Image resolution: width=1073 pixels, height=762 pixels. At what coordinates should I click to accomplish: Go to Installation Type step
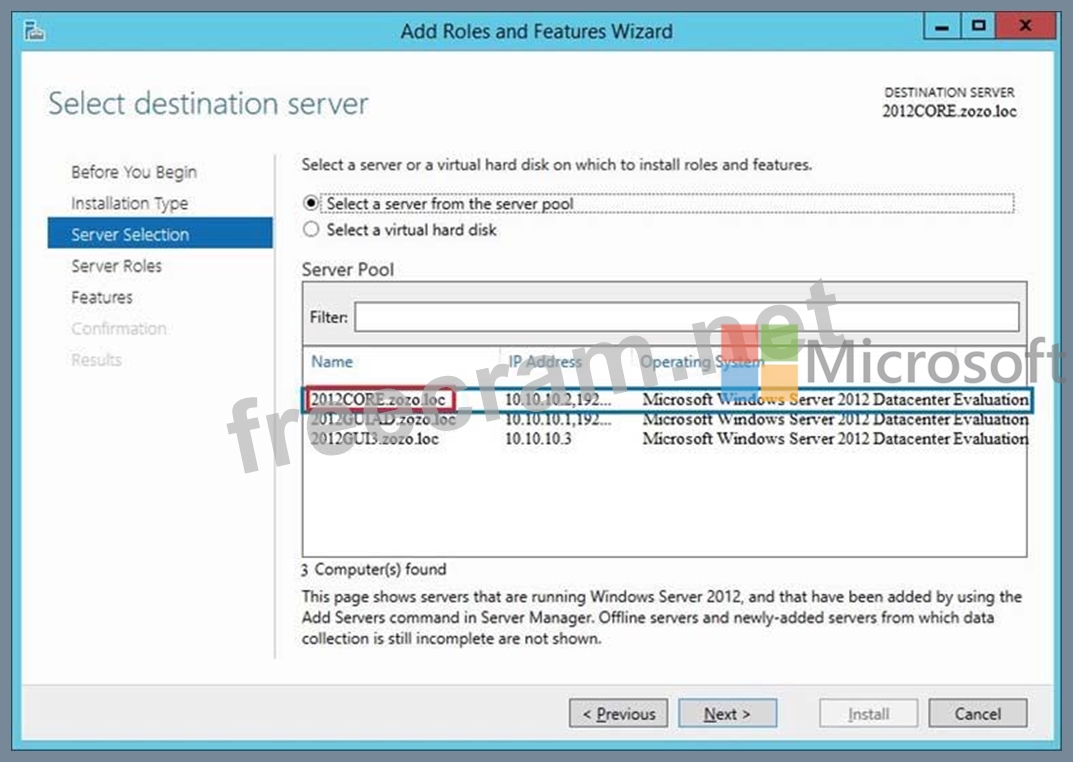click(x=129, y=203)
